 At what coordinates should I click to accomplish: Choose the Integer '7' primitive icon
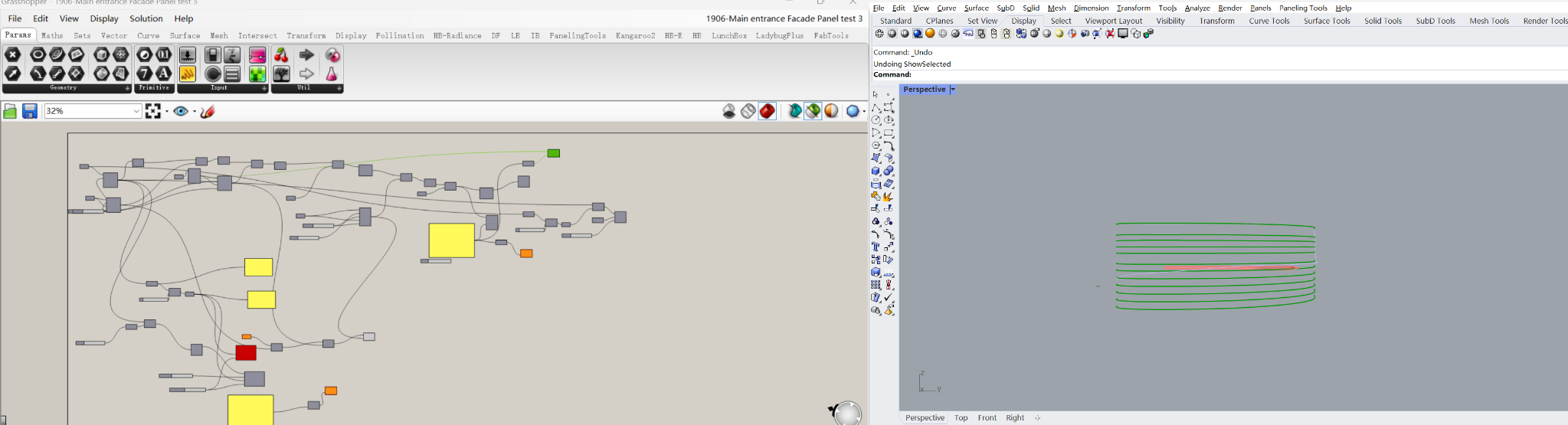[145, 74]
